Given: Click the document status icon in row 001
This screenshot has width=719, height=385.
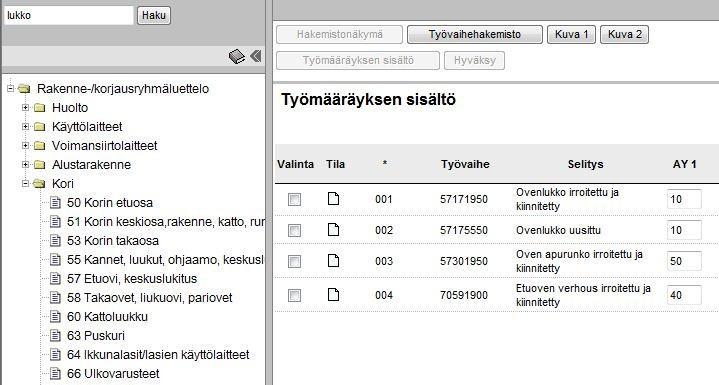Looking at the screenshot, I should tap(333, 198).
